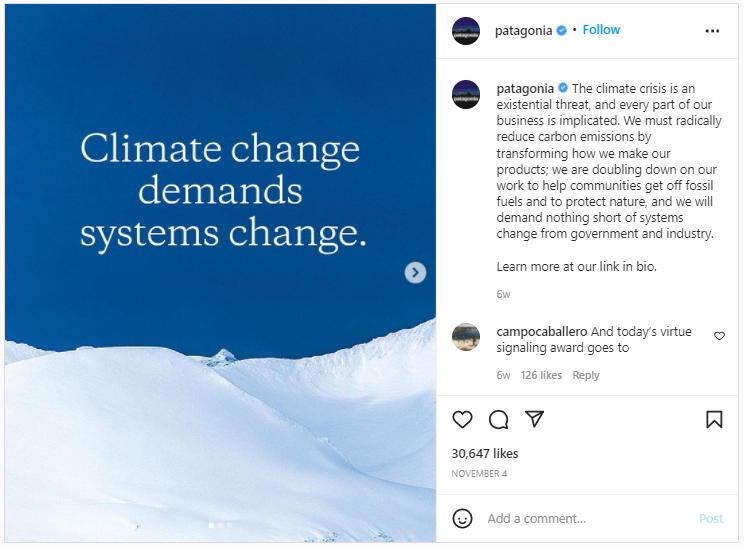Go to next carousel image arrow
The height and width of the screenshot is (548, 744).
pyautogui.click(x=415, y=272)
